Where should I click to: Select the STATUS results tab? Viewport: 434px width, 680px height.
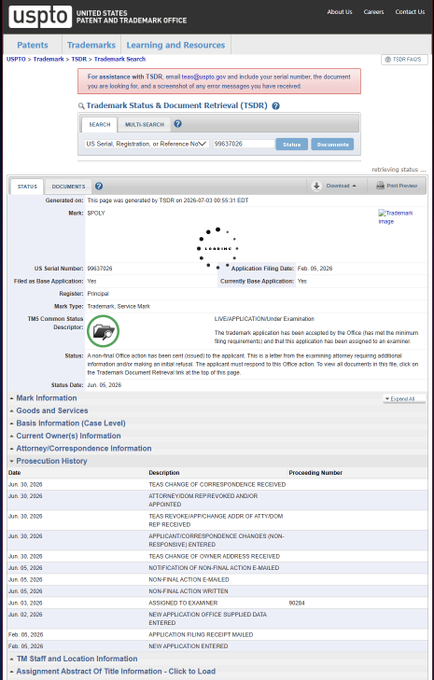click(27, 186)
